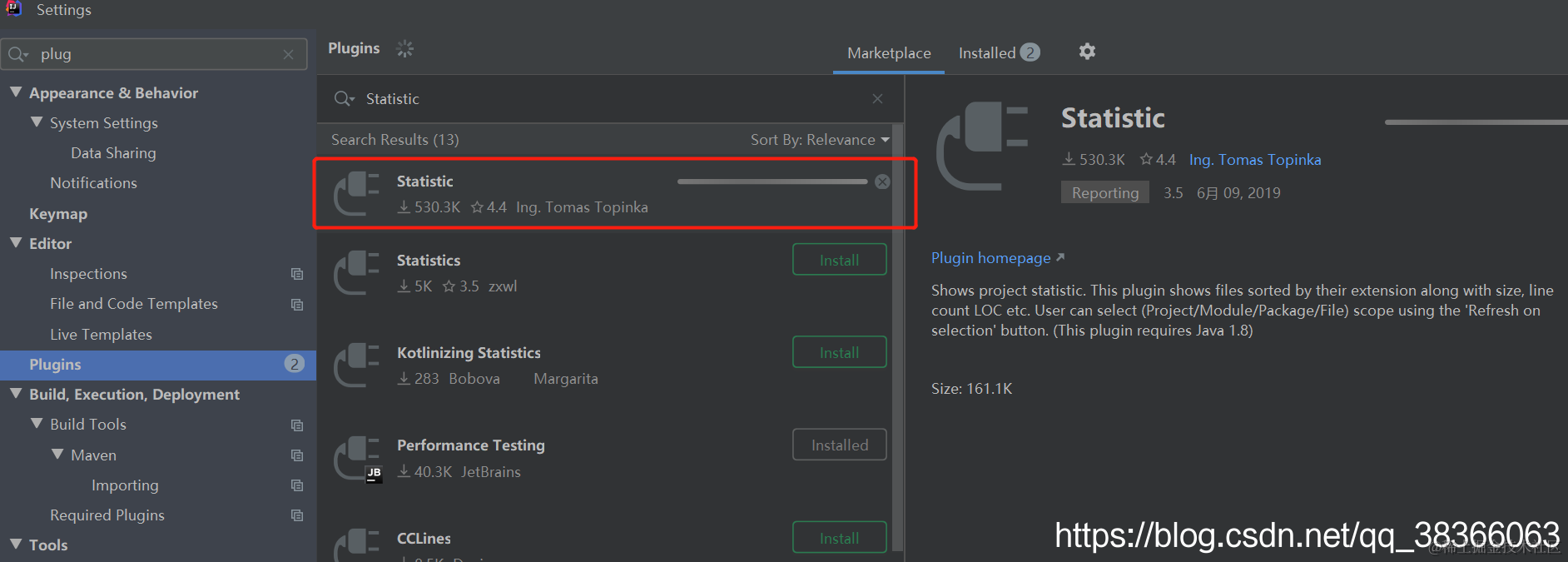Collapse the Appearance & Behavior section
The image size is (1568, 562).
point(16,92)
